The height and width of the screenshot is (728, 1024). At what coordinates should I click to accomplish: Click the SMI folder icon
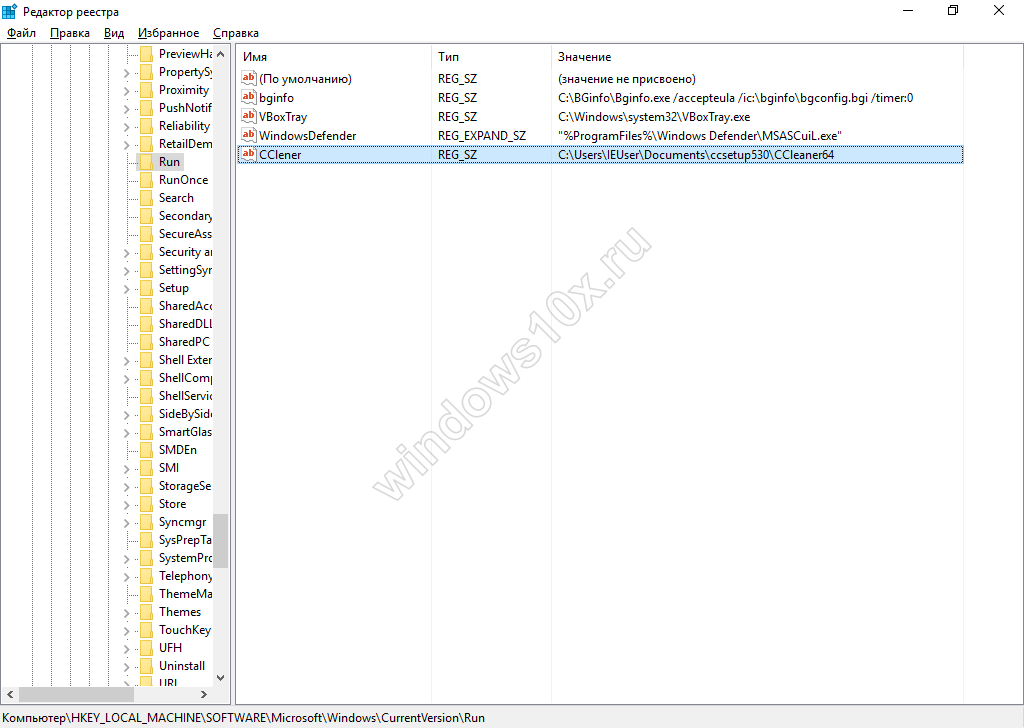[146, 467]
